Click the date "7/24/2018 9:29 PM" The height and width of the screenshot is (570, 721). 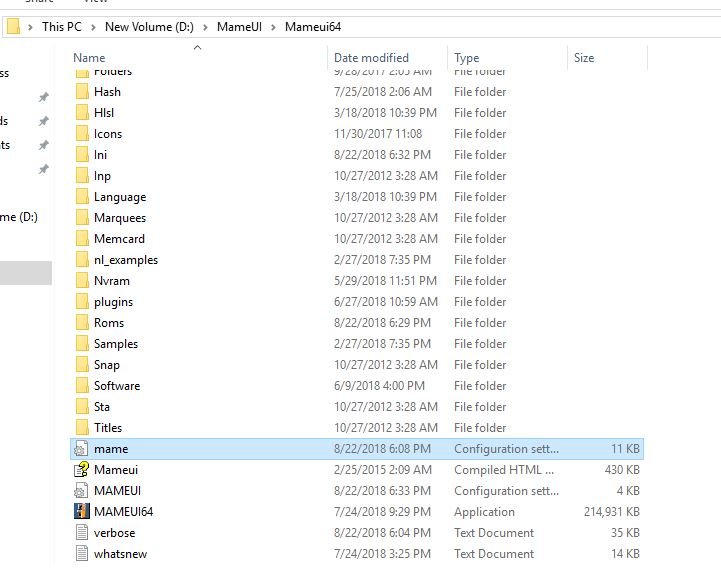pyautogui.click(x=382, y=512)
